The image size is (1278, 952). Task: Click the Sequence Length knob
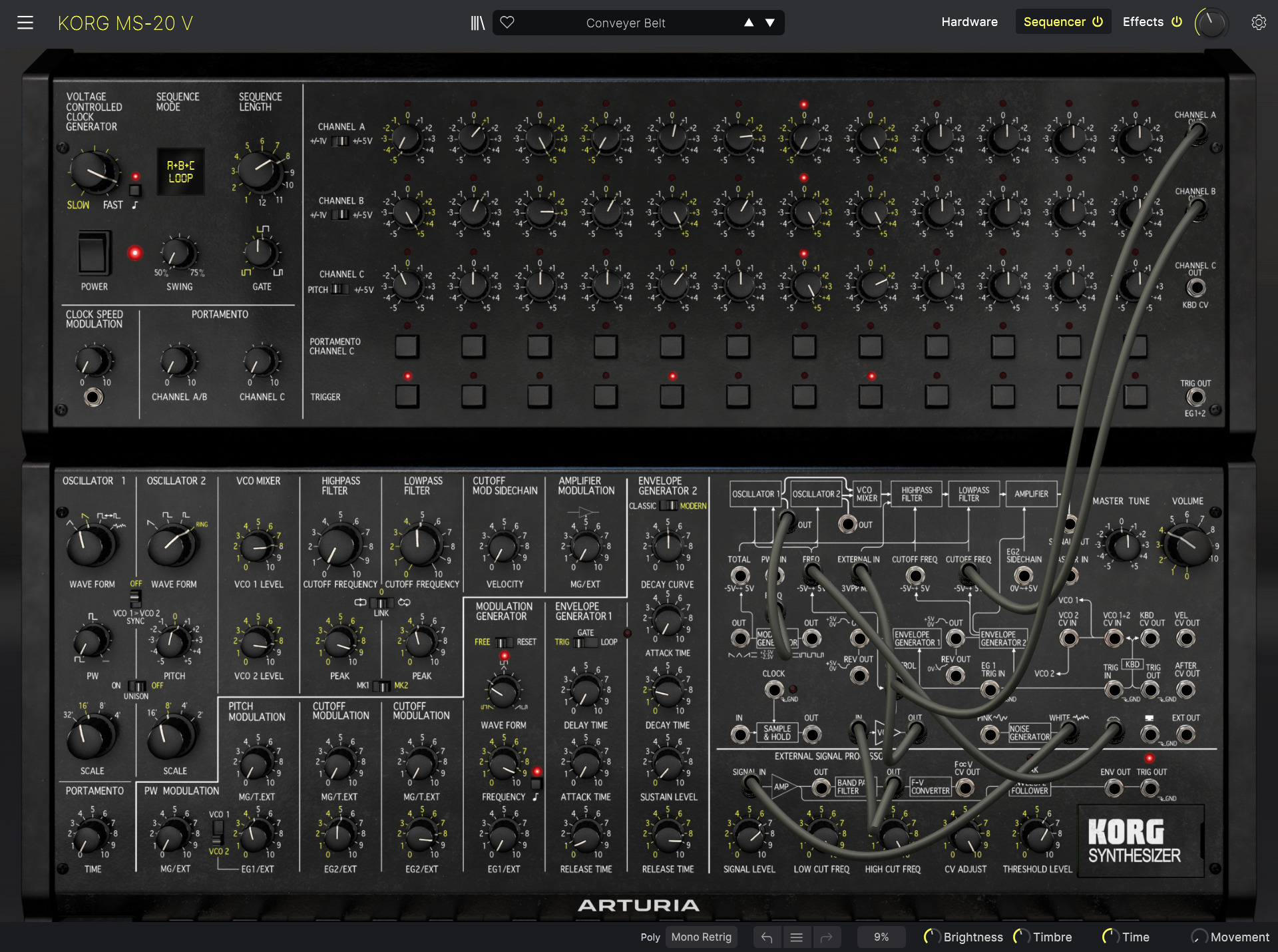[x=260, y=171]
